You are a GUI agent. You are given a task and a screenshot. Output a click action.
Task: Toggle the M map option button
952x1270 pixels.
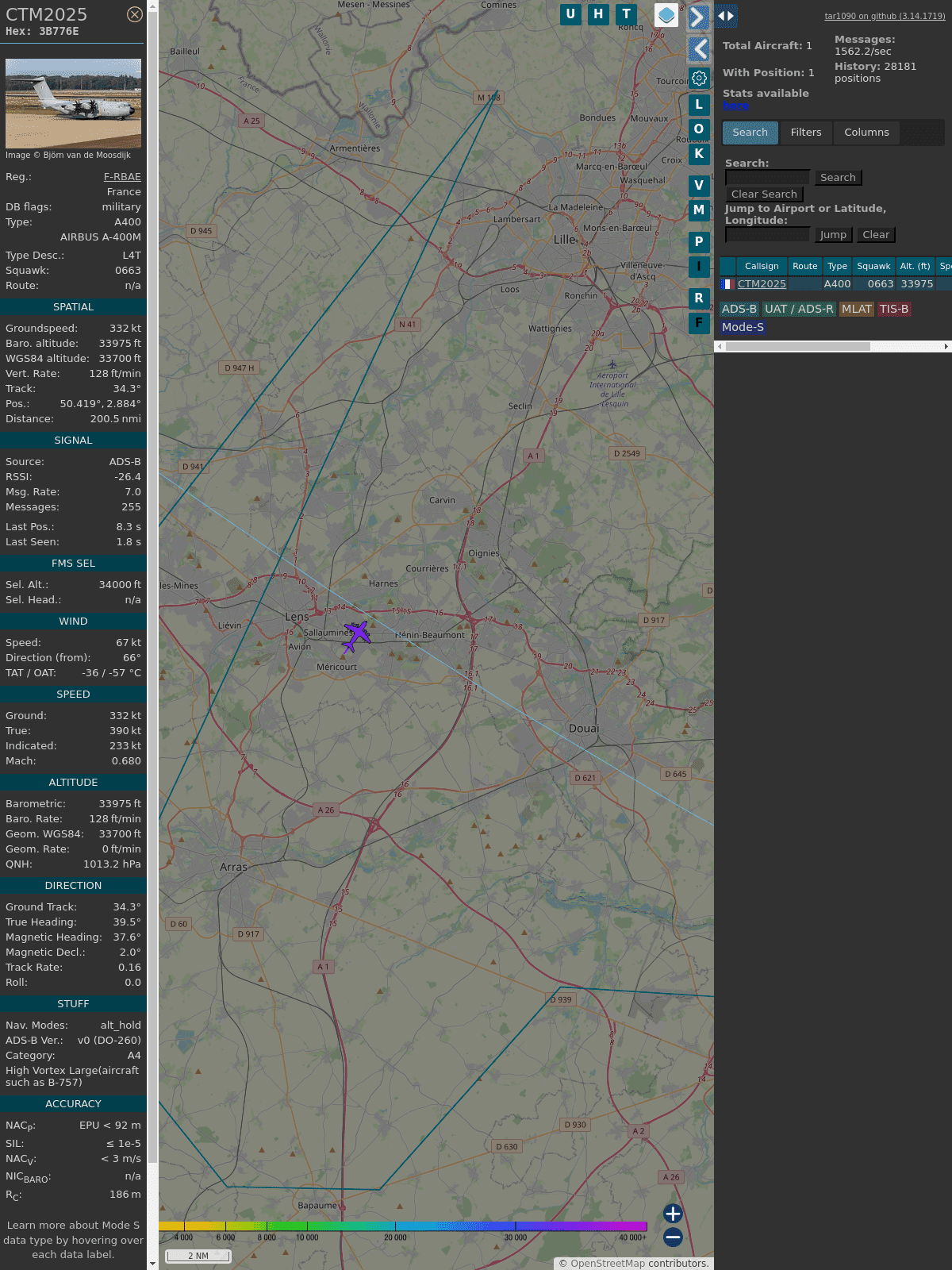point(699,210)
